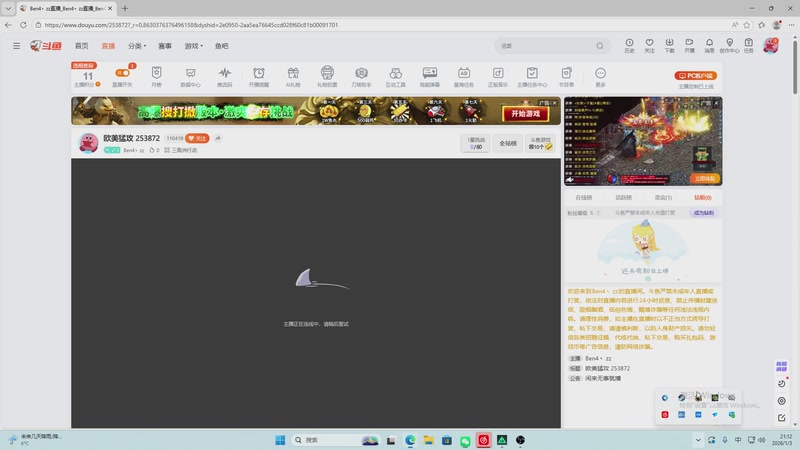Open the 创作中心 icon

tap(730, 45)
